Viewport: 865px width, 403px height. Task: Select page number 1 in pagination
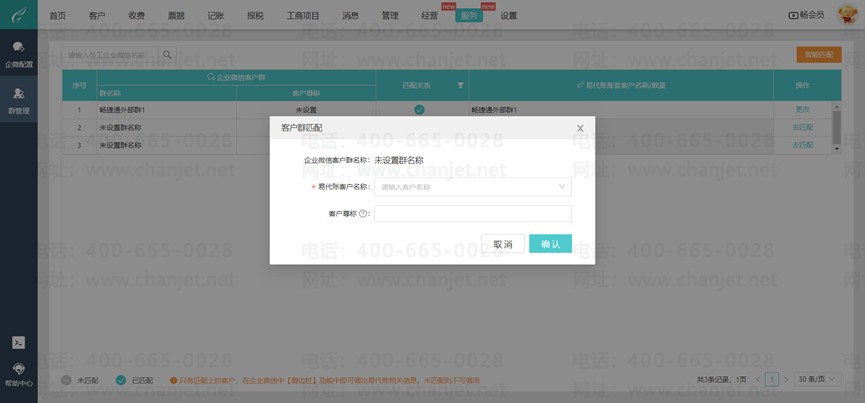(772, 379)
